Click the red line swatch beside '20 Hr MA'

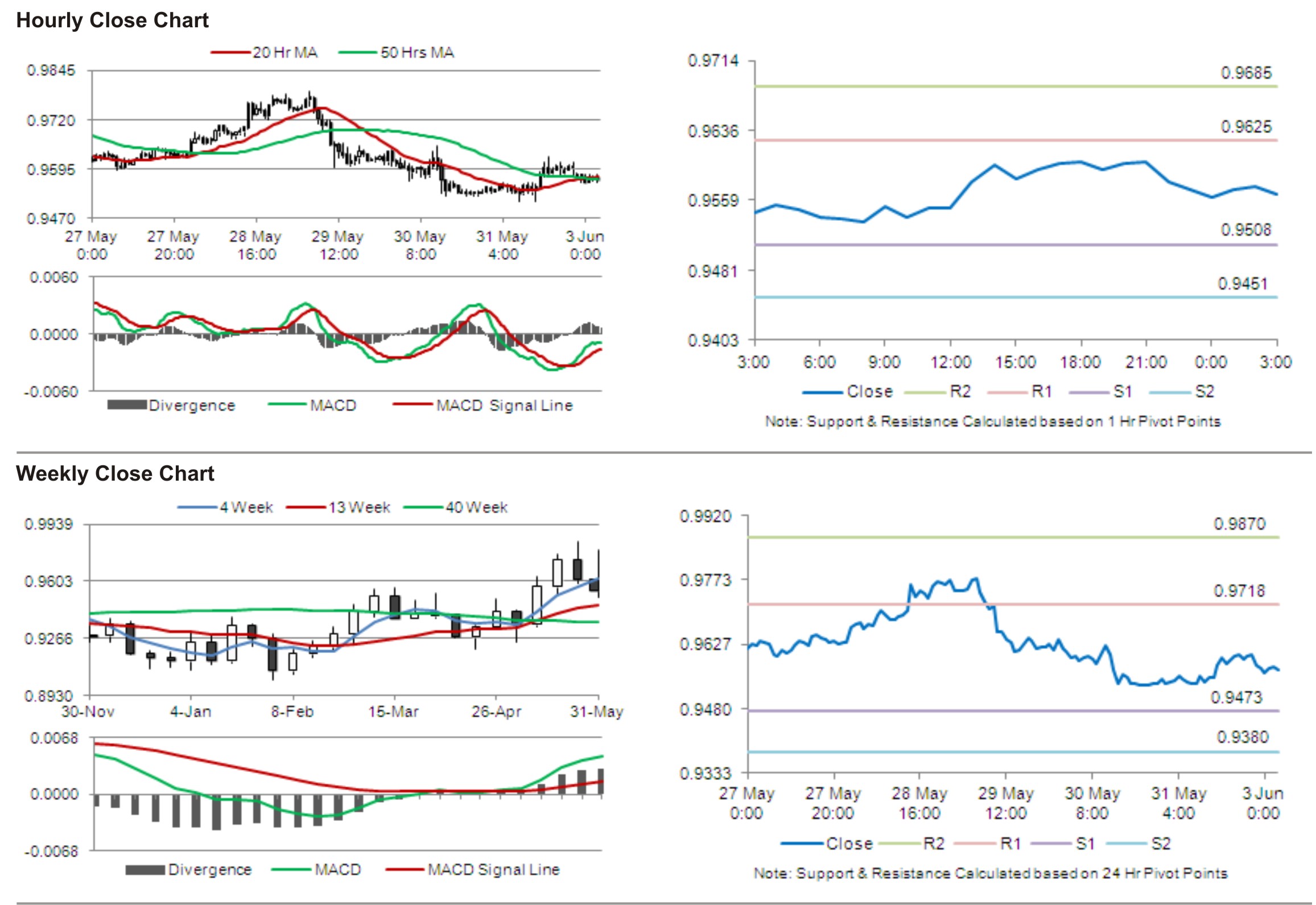coord(230,53)
